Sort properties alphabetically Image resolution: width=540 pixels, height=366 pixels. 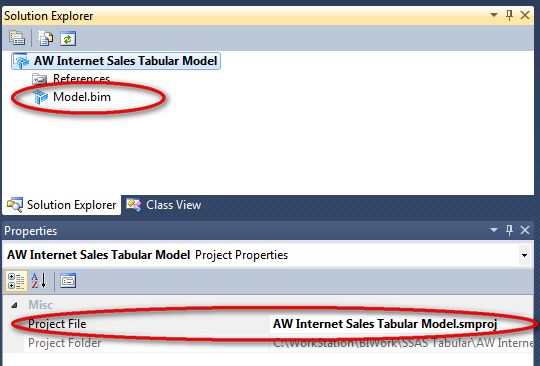(x=39, y=281)
